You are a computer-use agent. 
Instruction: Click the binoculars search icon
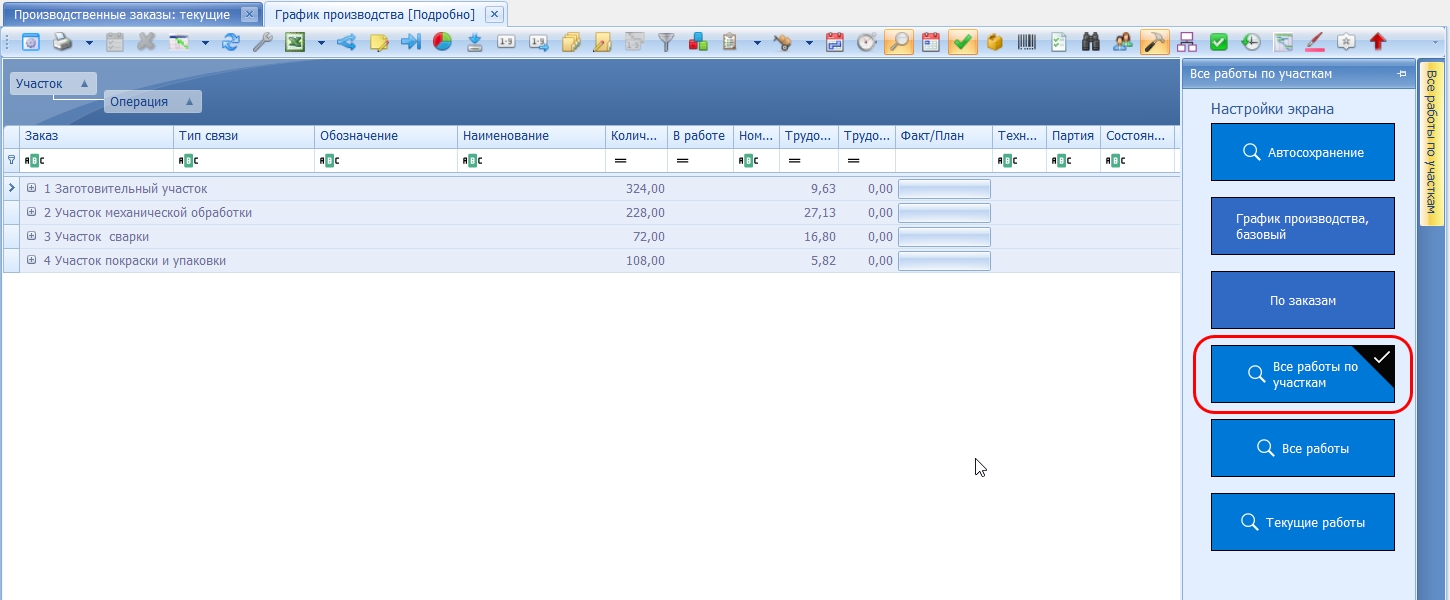coord(1091,42)
